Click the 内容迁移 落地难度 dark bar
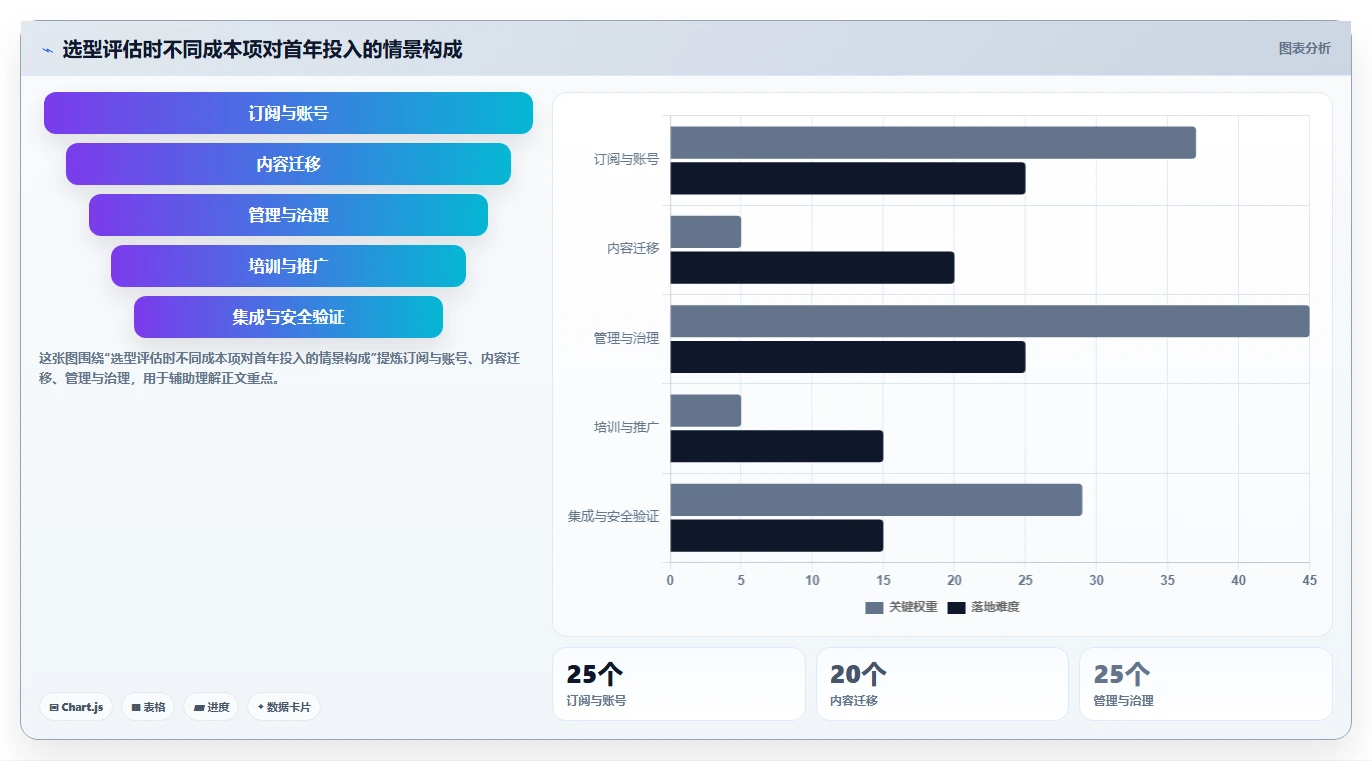Image resolution: width=1372 pixels, height=761 pixels. coord(812,268)
